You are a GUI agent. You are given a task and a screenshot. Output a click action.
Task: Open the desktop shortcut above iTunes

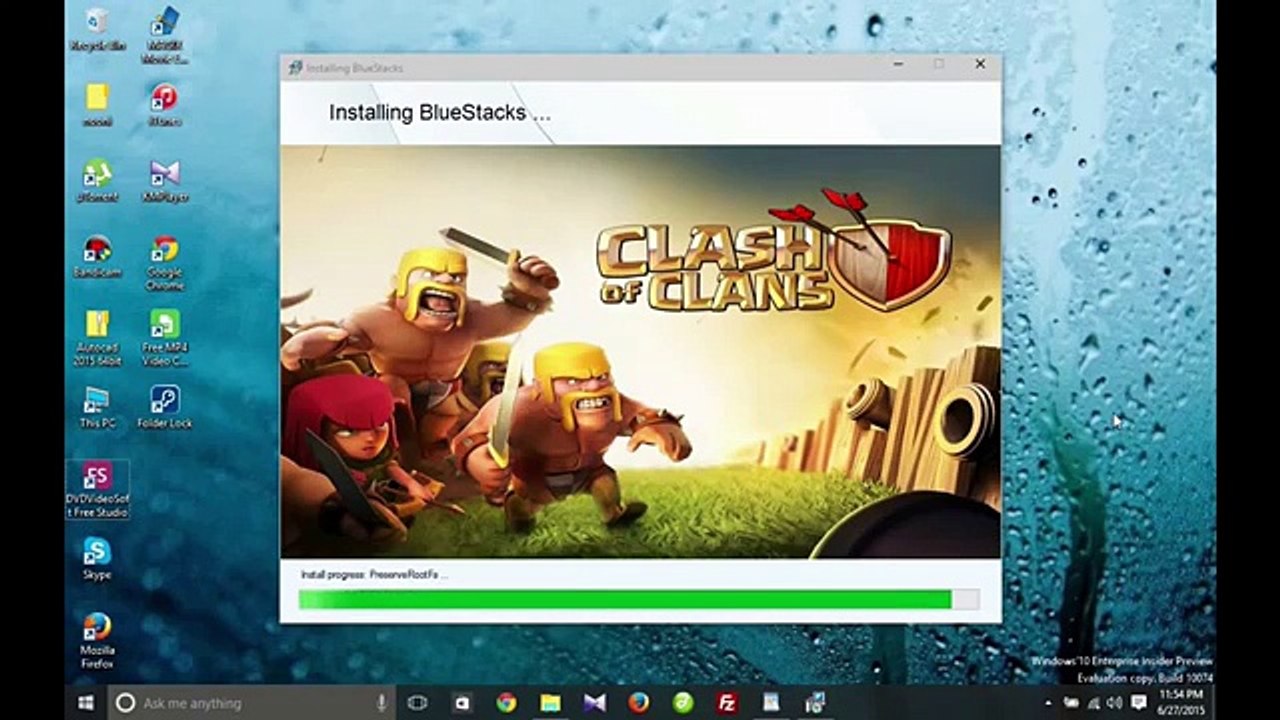[x=165, y=36]
